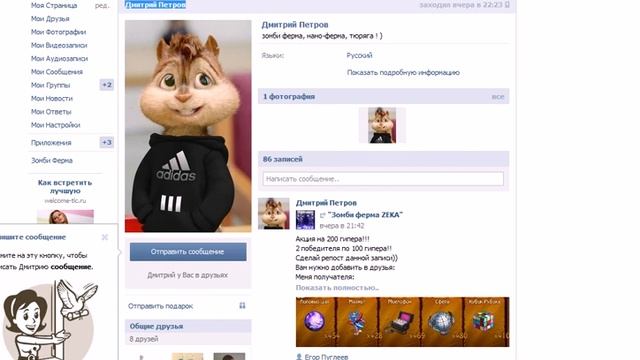Image resolution: width=640 pixels, height=360 pixels.
Task: Open the Егор Пуглеев link below the post
Action: (x=326, y=356)
